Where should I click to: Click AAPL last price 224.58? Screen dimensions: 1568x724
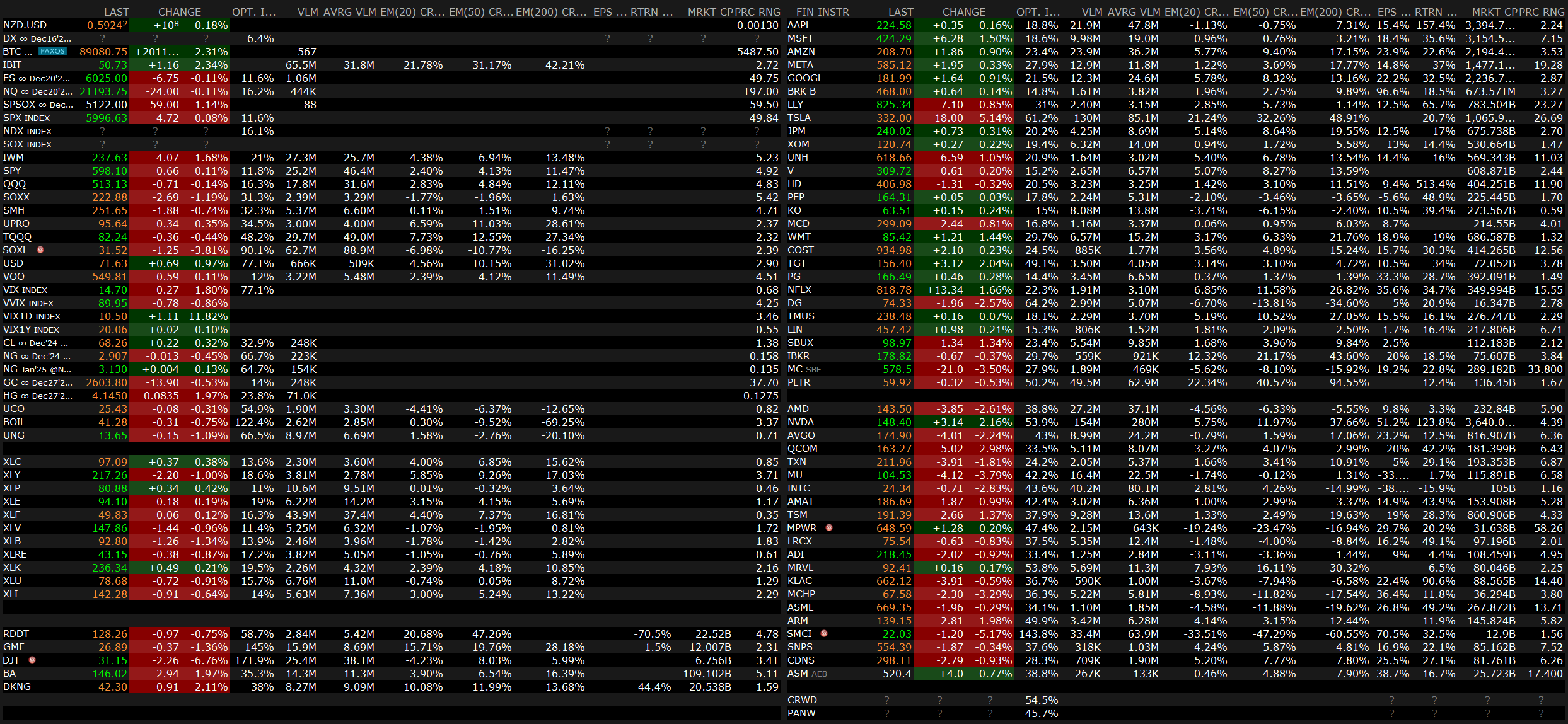[x=893, y=25]
